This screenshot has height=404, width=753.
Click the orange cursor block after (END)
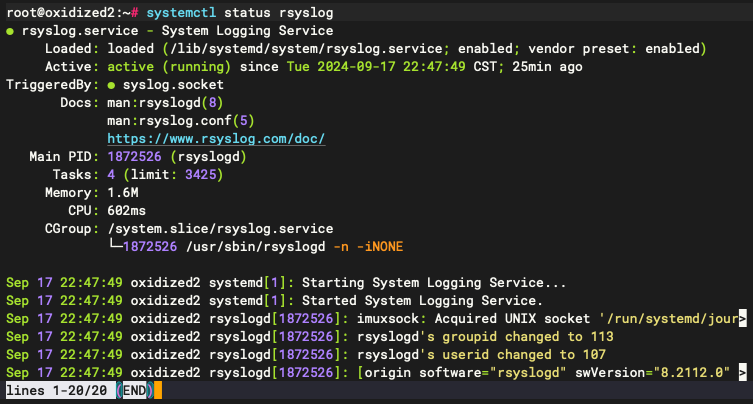click(x=158, y=390)
